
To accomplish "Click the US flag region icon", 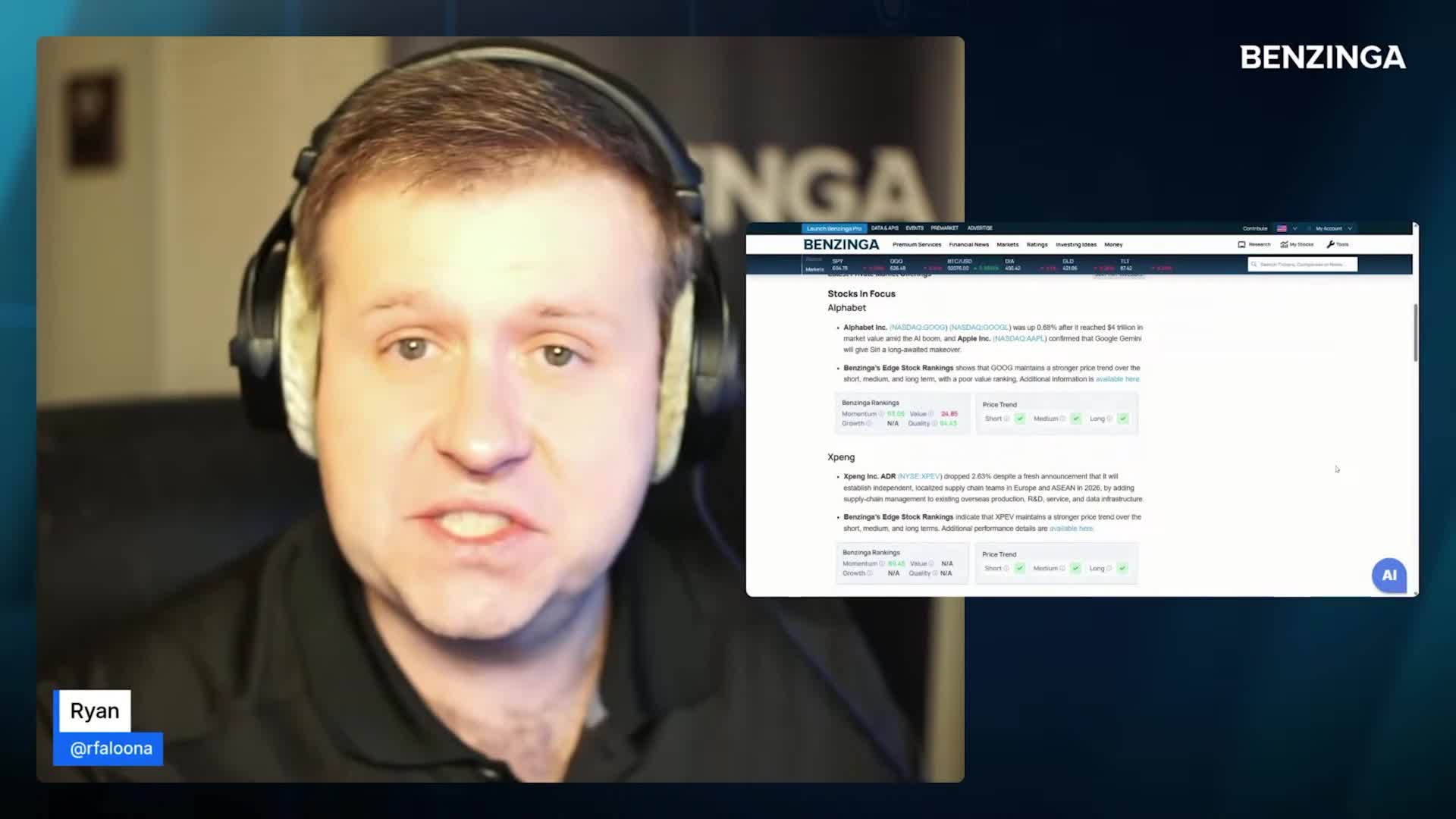I will point(1282,228).
